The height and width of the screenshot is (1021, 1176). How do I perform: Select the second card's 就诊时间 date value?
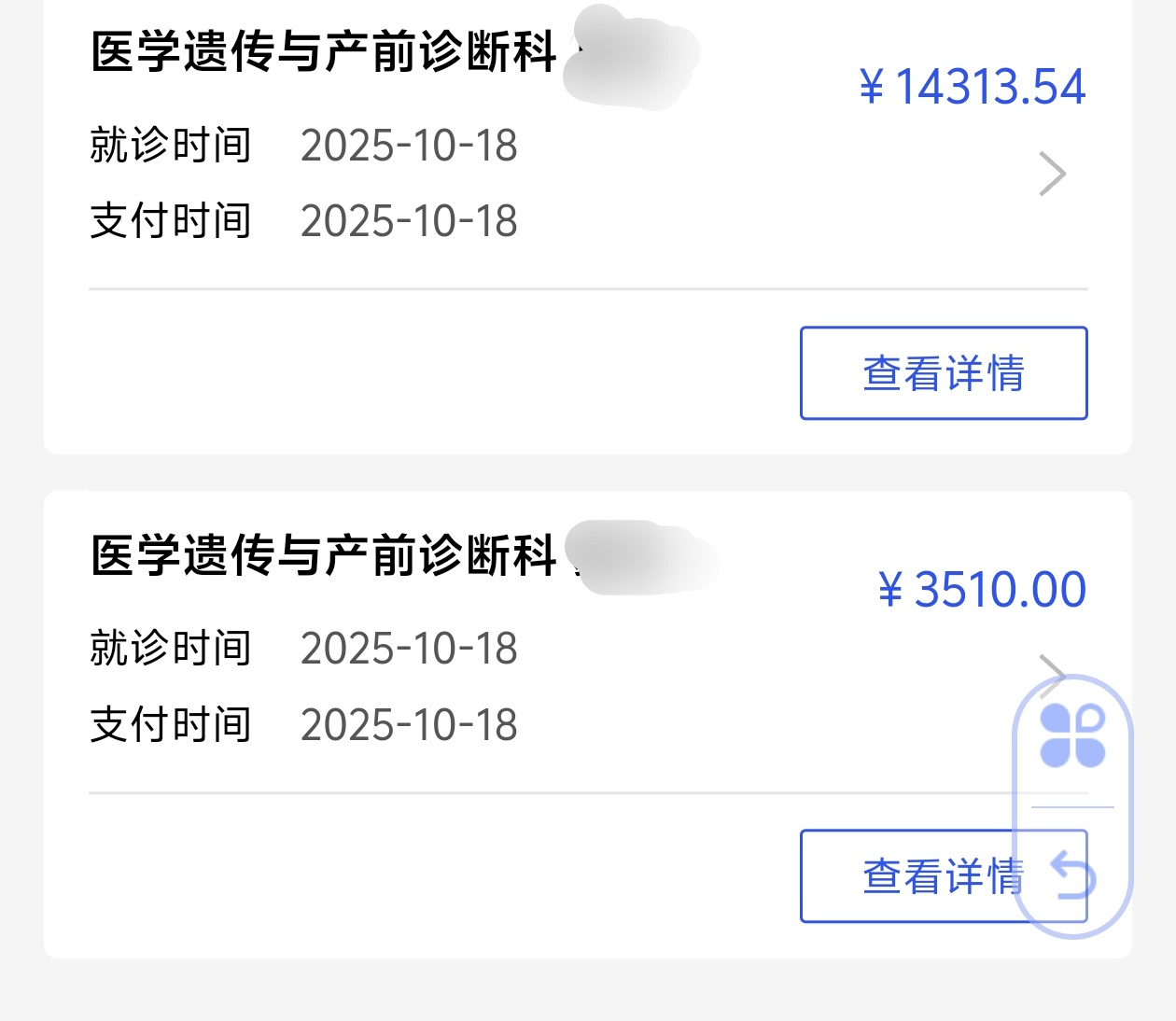tap(409, 649)
